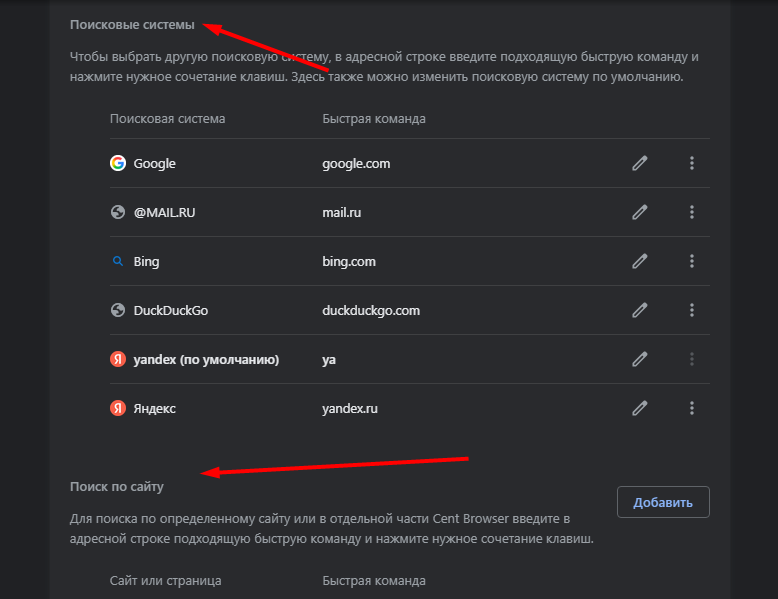The image size is (778, 599).
Task: Open three-dot menu for Яндекс row
Action: pyautogui.click(x=692, y=408)
